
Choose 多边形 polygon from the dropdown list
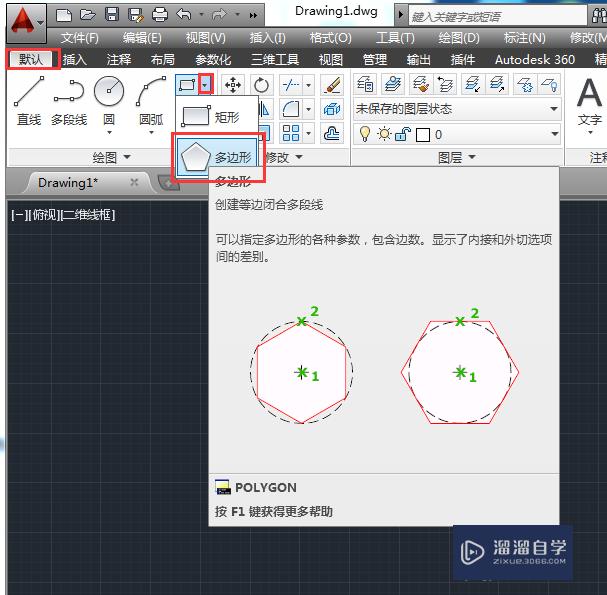click(x=217, y=157)
